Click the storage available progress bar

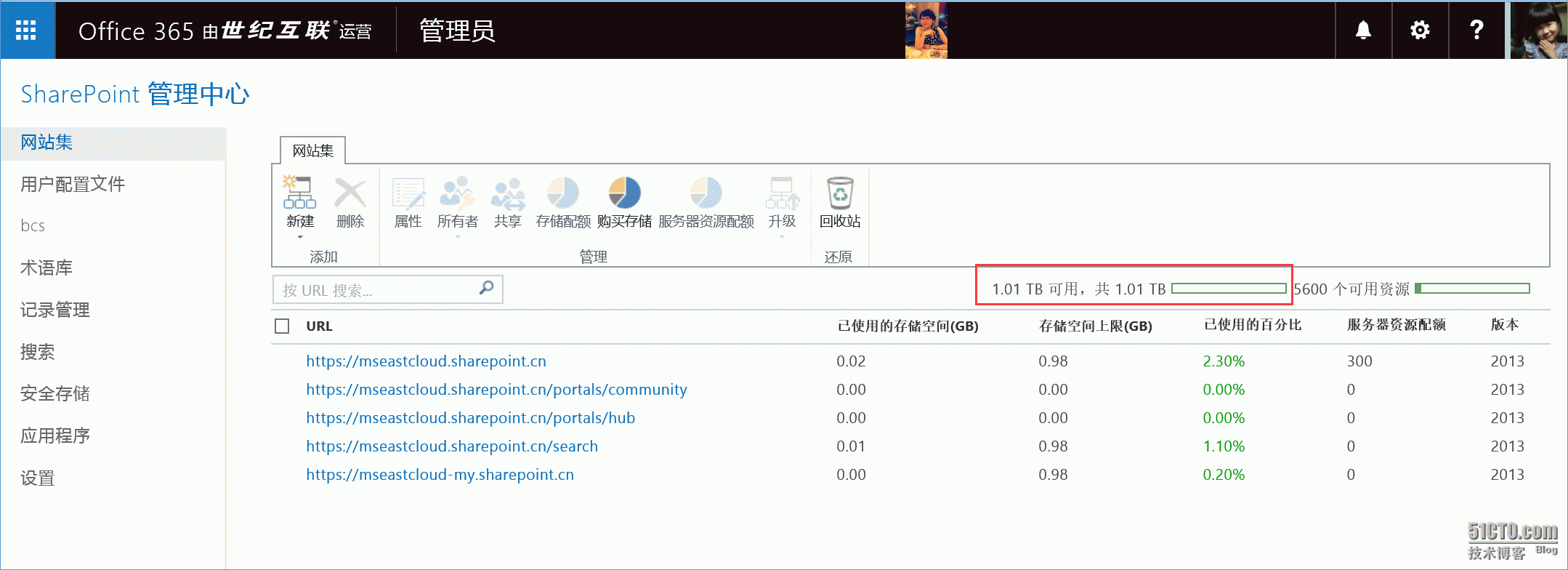tap(1229, 289)
